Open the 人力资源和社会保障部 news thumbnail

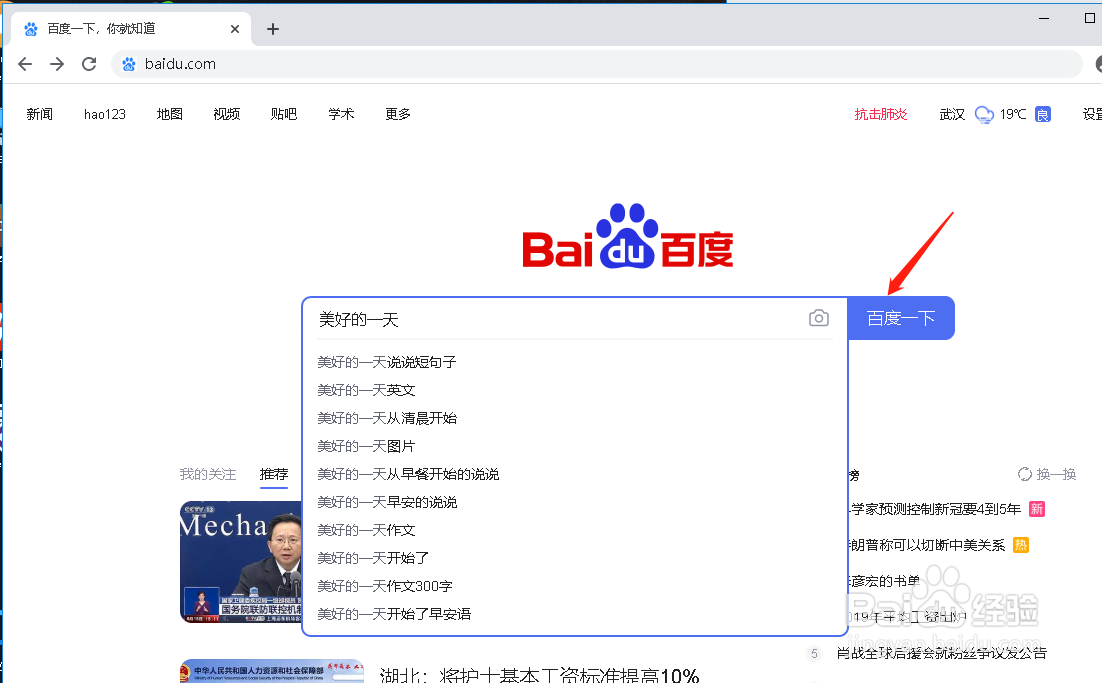tap(271, 671)
